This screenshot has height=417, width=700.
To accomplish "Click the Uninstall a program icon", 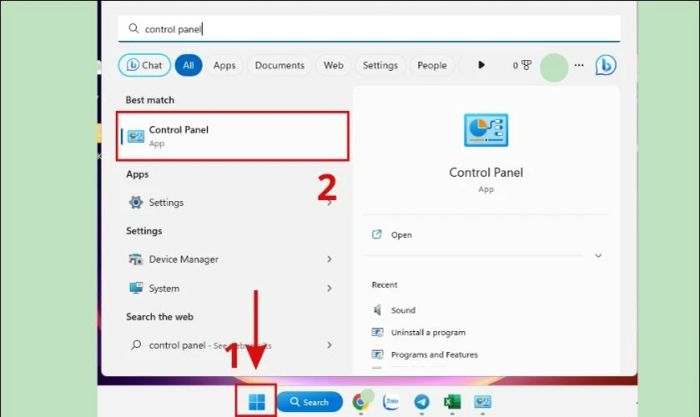I will (x=377, y=332).
